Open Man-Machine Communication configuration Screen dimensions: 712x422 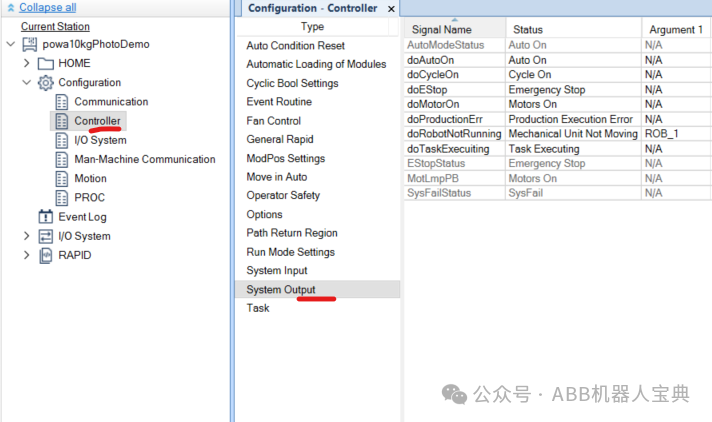coord(144,159)
